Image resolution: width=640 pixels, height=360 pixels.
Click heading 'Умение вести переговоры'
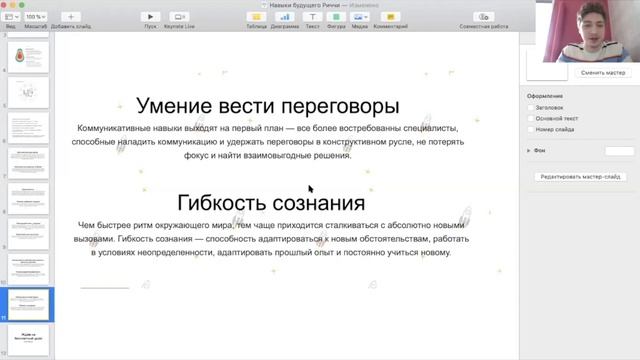click(268, 106)
